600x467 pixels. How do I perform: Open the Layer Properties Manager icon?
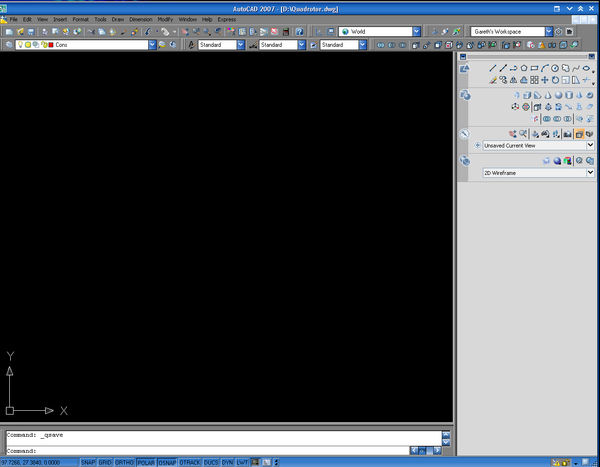[x=9, y=45]
